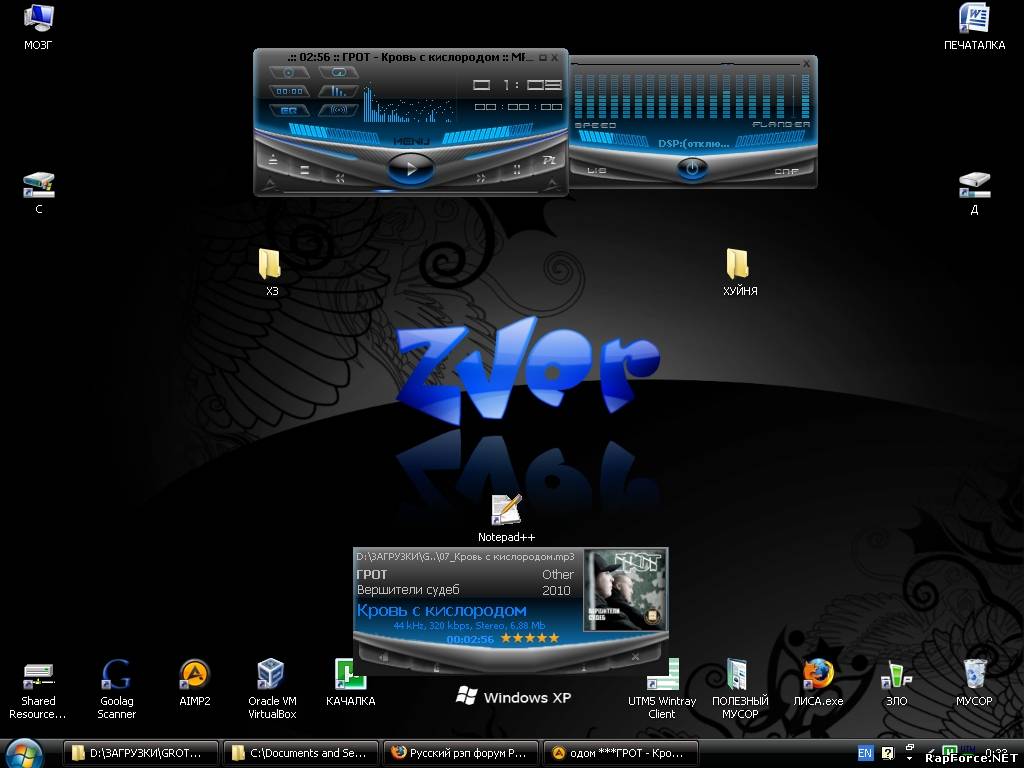Click the AIMP eject/open file button
This screenshot has width=1024, height=768.
273,159
